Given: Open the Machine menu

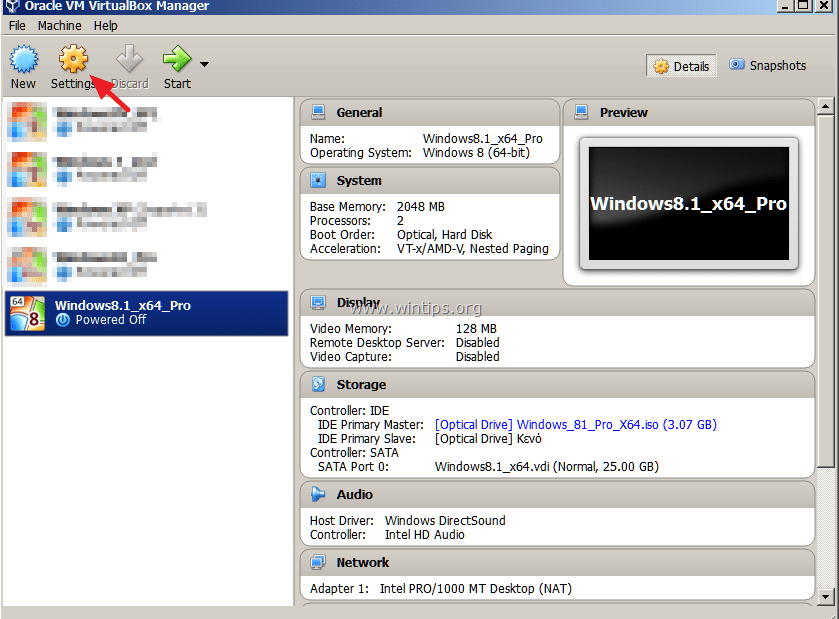Looking at the screenshot, I should [59, 26].
